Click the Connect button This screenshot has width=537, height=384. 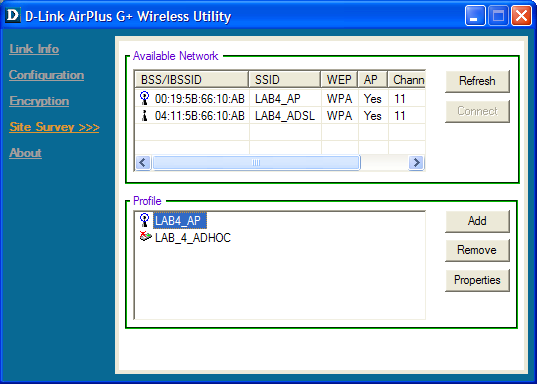pyautogui.click(x=477, y=111)
